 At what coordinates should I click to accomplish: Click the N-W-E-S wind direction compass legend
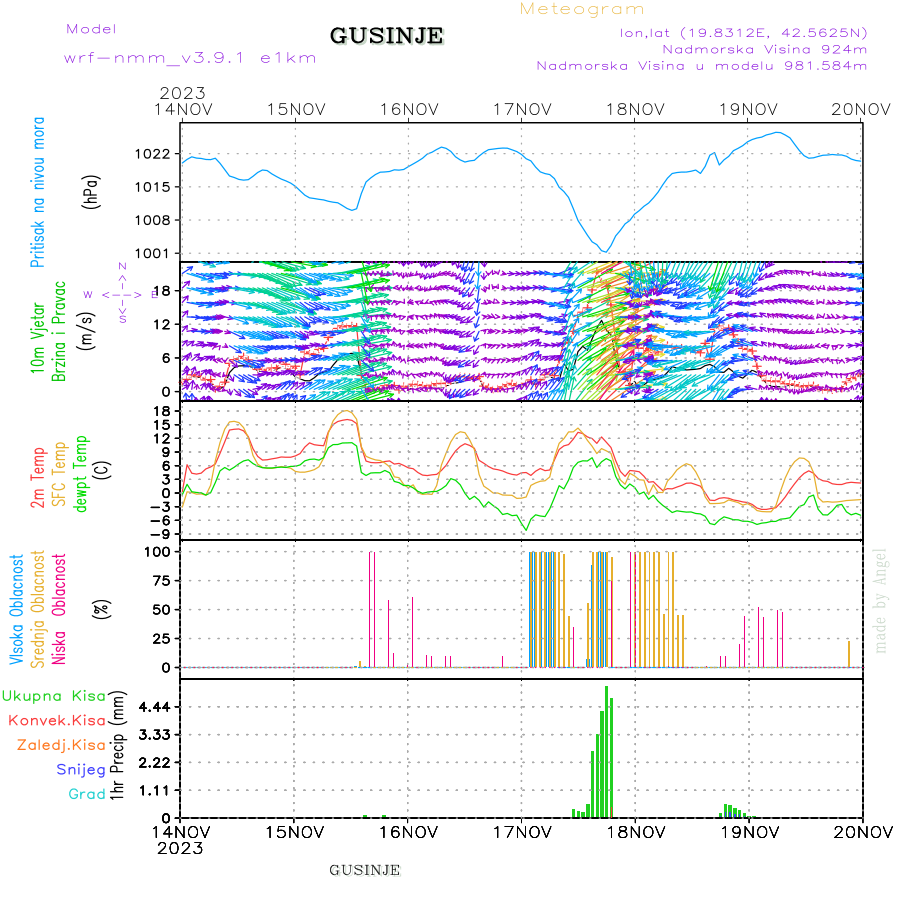click(x=122, y=294)
